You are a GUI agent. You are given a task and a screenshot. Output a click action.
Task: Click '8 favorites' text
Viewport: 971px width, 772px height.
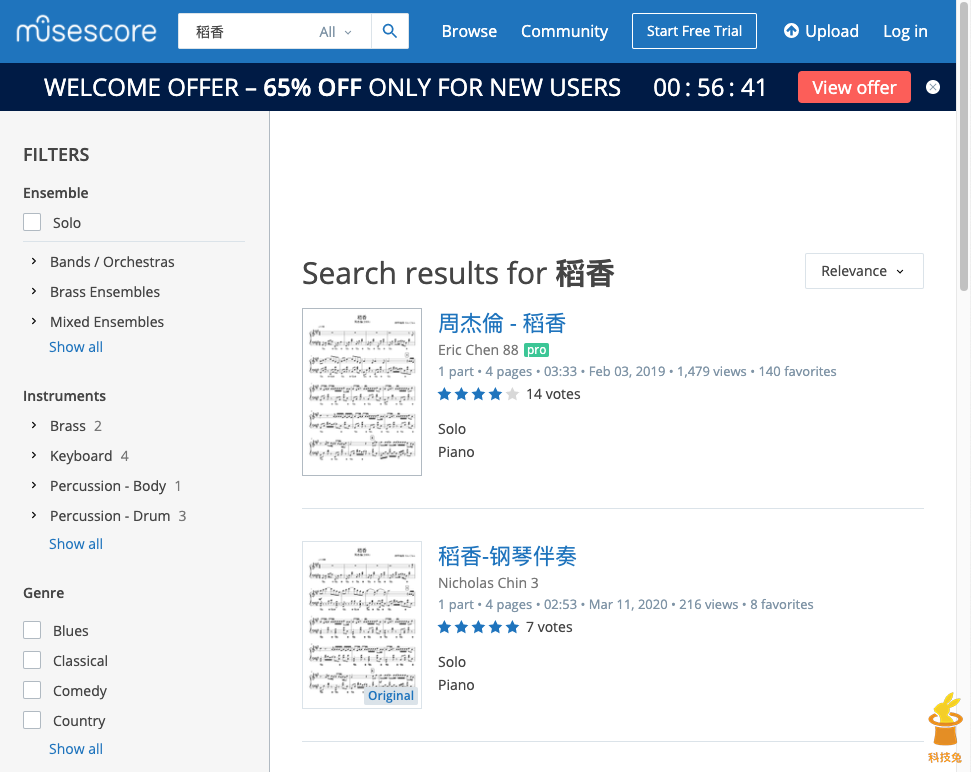(782, 604)
